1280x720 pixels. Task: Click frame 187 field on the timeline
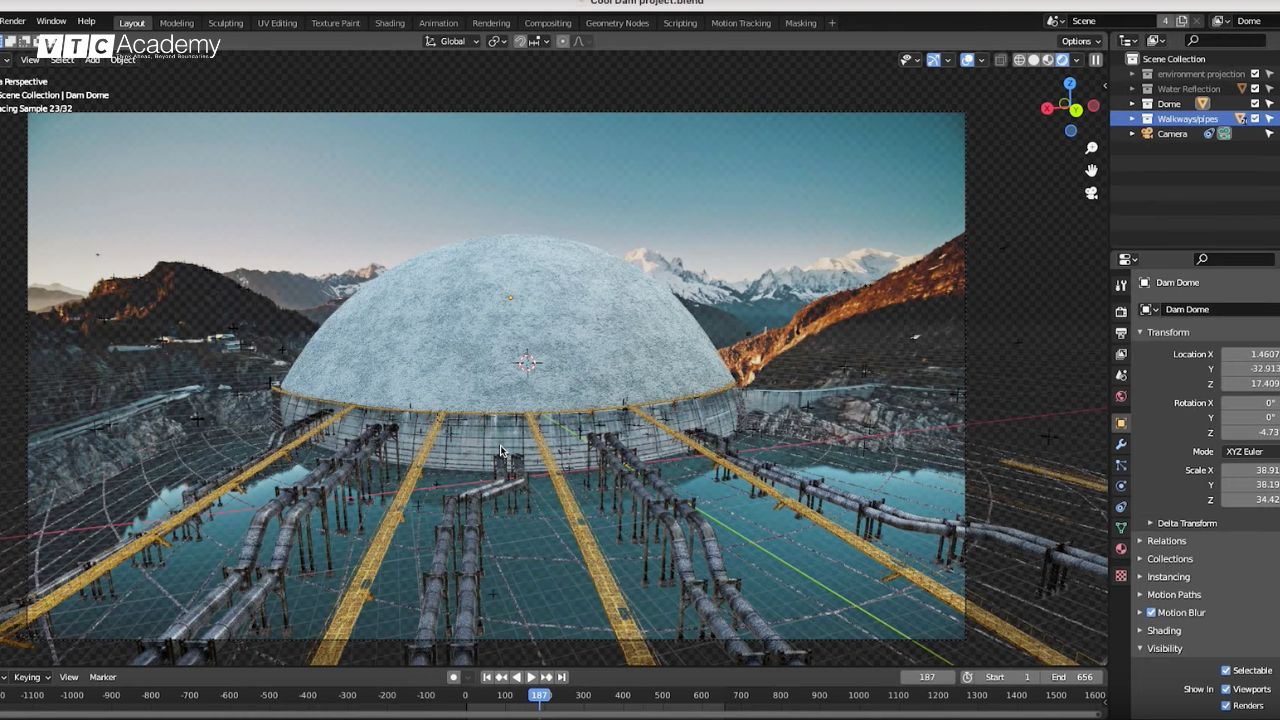[x=927, y=677]
